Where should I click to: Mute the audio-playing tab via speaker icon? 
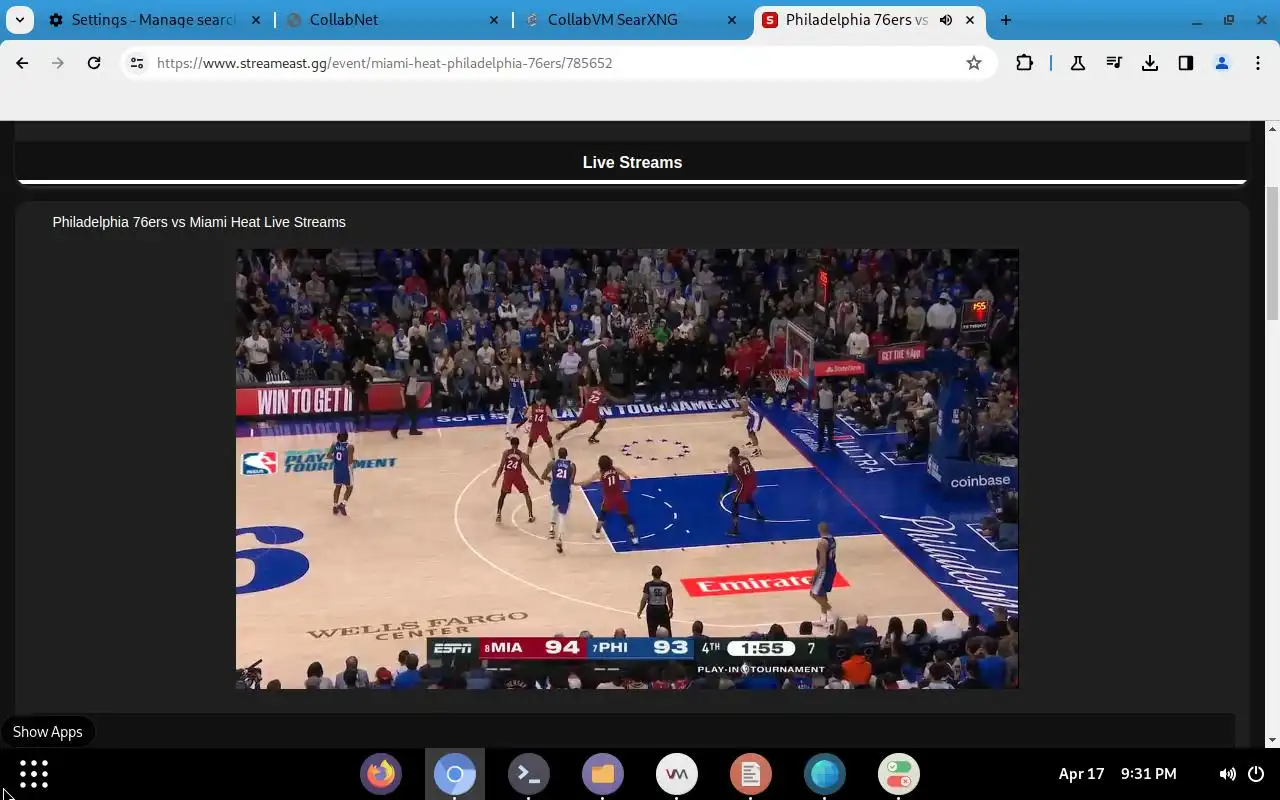point(946,20)
